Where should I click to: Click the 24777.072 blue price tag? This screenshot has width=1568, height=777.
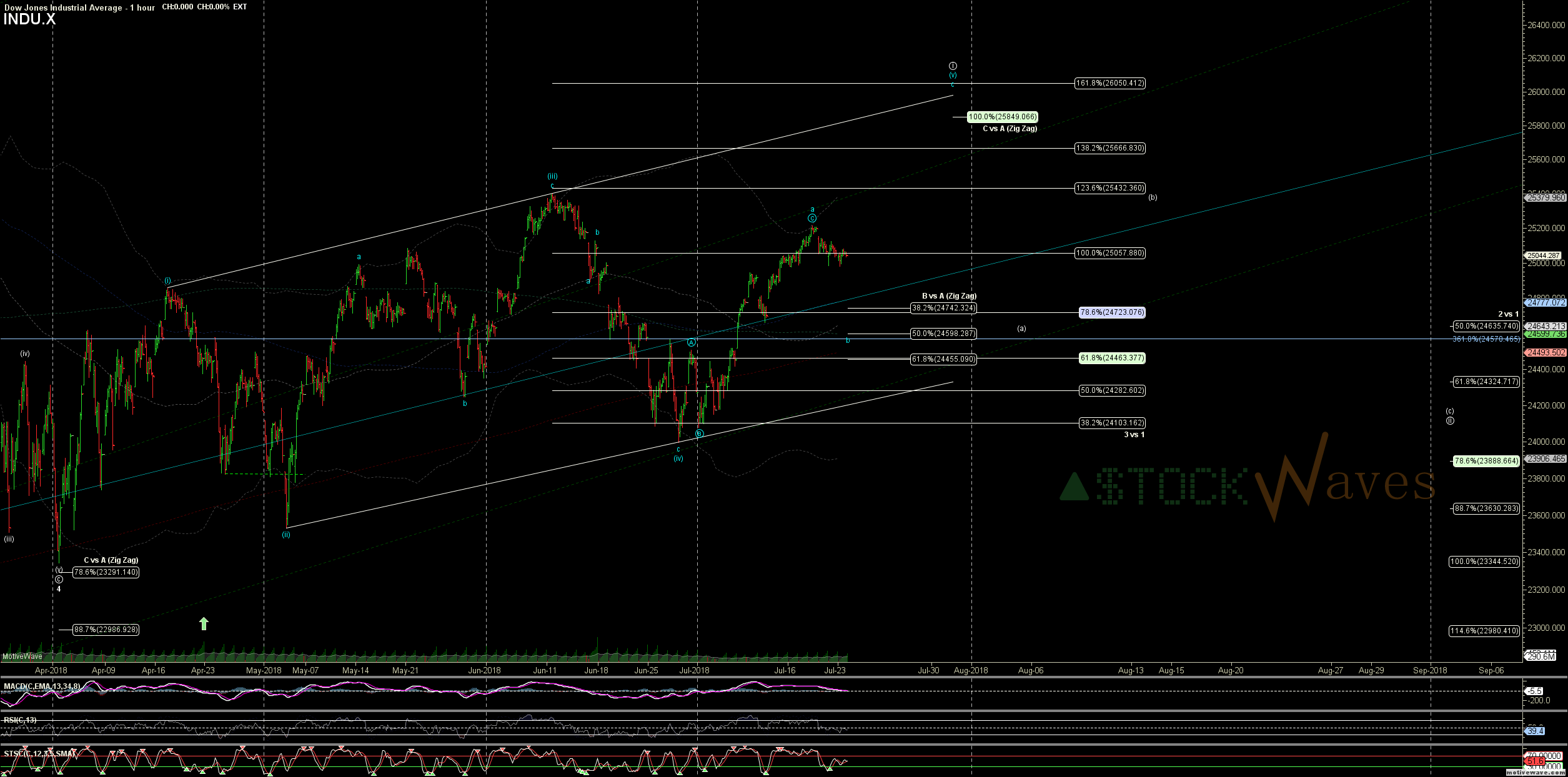click(1546, 302)
